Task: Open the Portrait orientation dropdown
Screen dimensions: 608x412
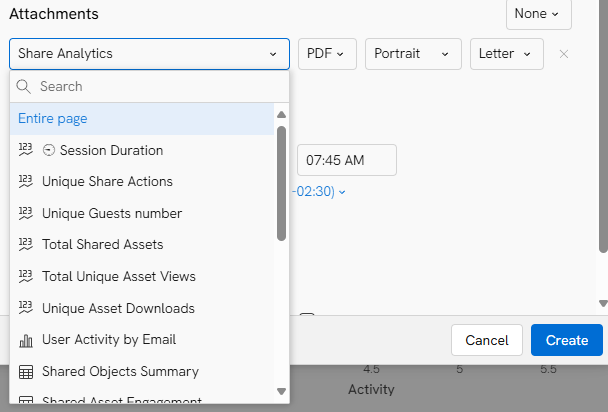Action: 413,54
